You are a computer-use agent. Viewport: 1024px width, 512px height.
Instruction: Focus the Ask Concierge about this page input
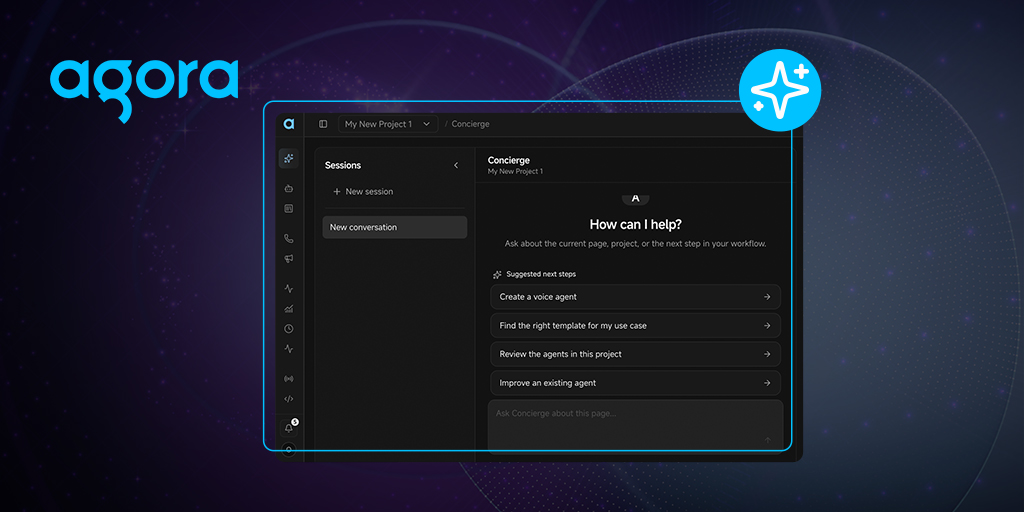[635, 426]
